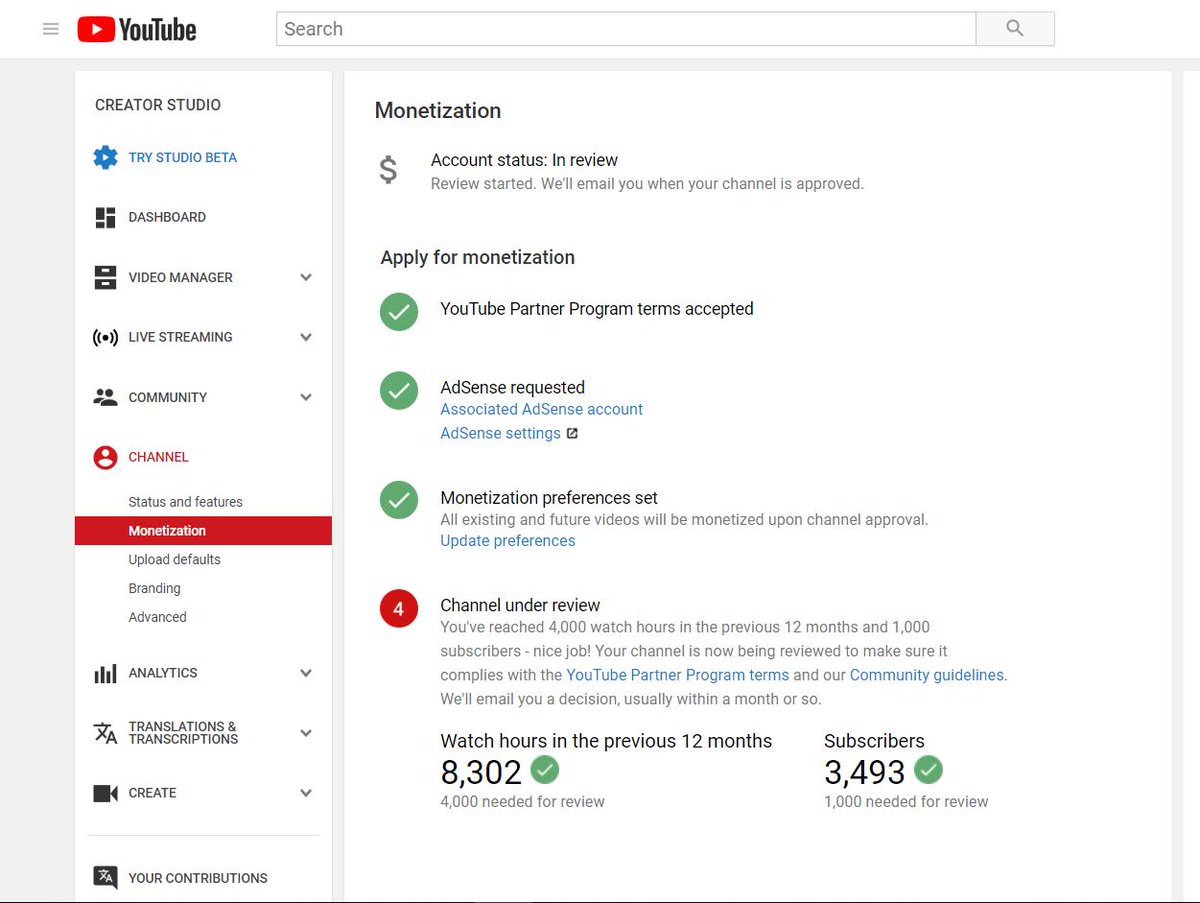This screenshot has width=1200, height=903.
Task: Open Live Streaming section
Action: tap(180, 337)
